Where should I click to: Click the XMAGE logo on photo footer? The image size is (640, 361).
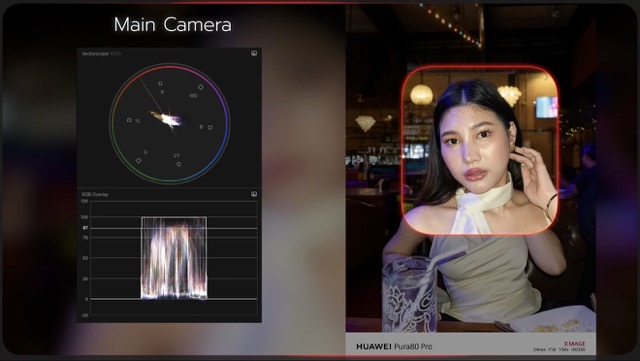click(x=574, y=344)
